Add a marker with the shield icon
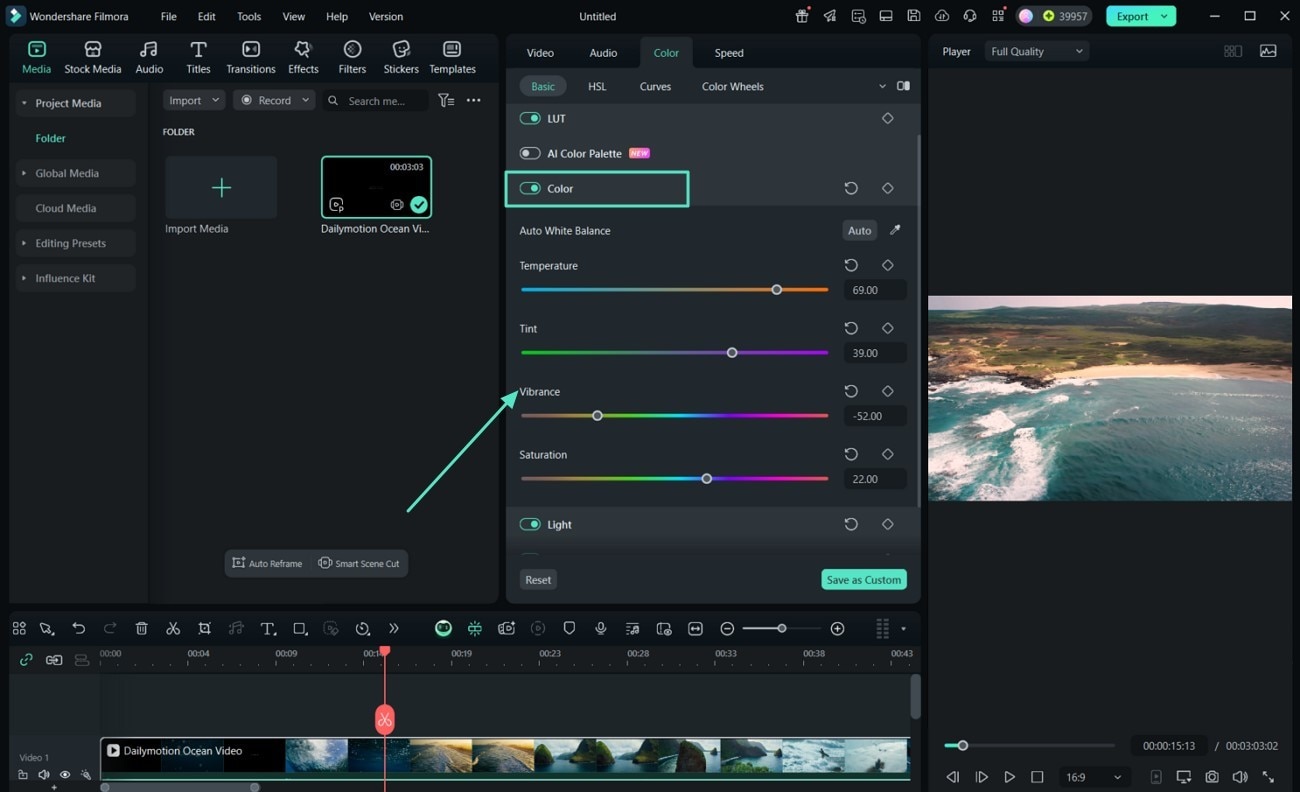 [569, 628]
